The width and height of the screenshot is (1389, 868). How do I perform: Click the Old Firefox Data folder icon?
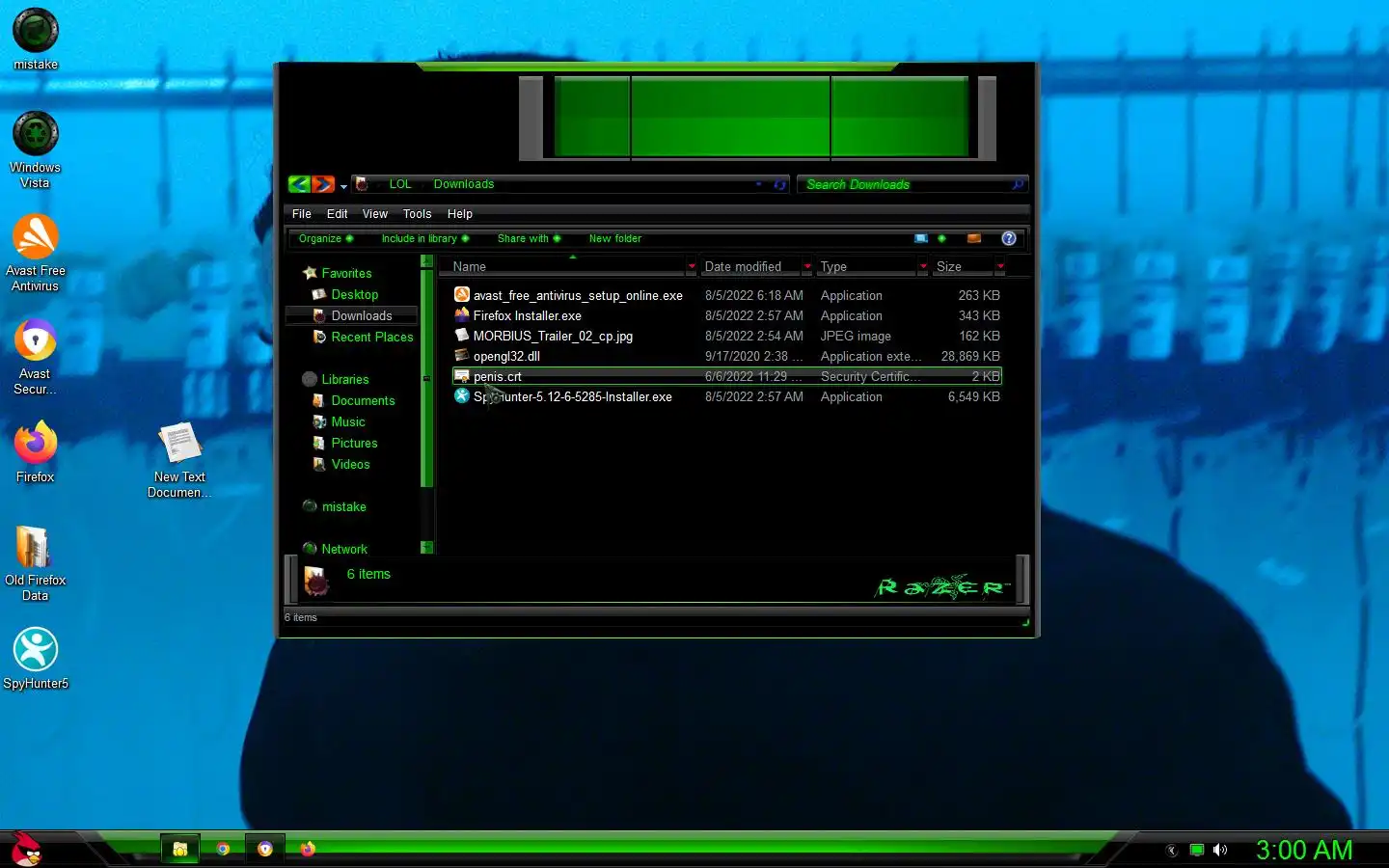click(x=36, y=562)
